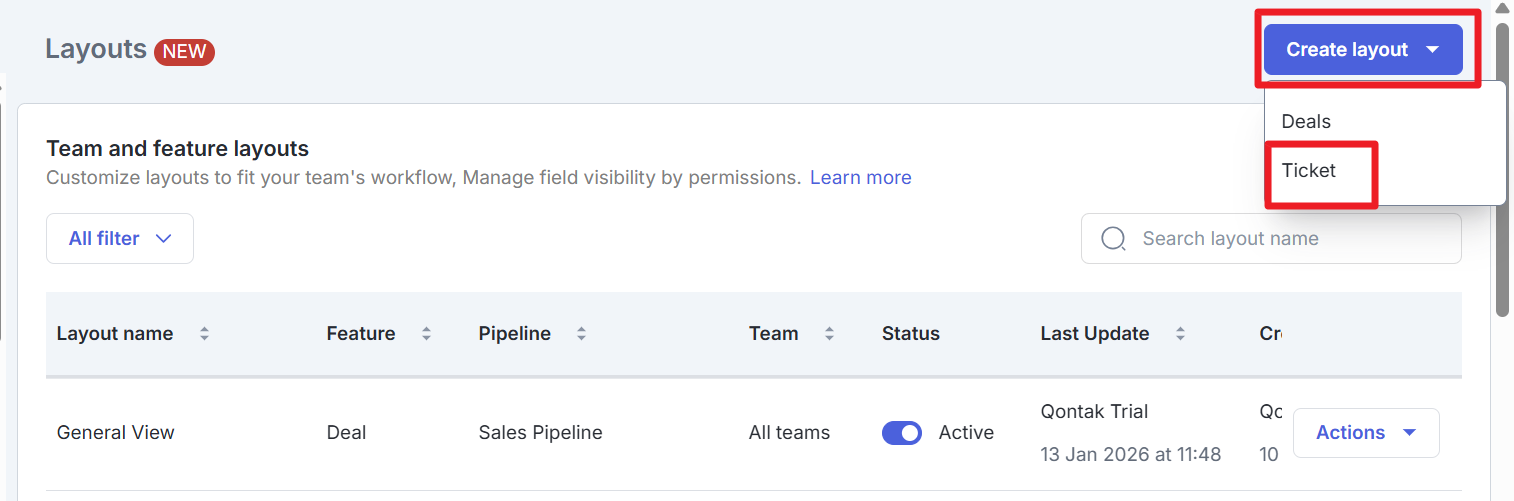This screenshot has width=1514, height=501.
Task: Toggle the Active status switch for General View
Action: (x=901, y=433)
